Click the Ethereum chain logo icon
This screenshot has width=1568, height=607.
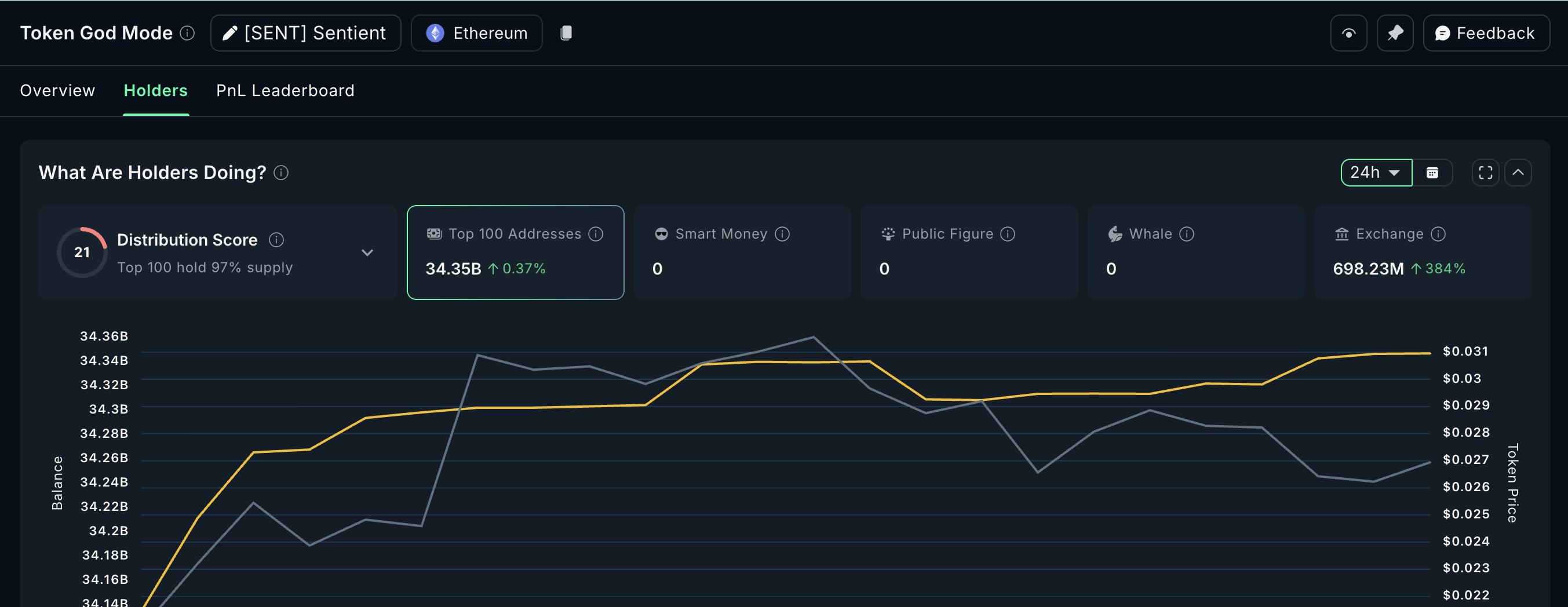point(435,33)
